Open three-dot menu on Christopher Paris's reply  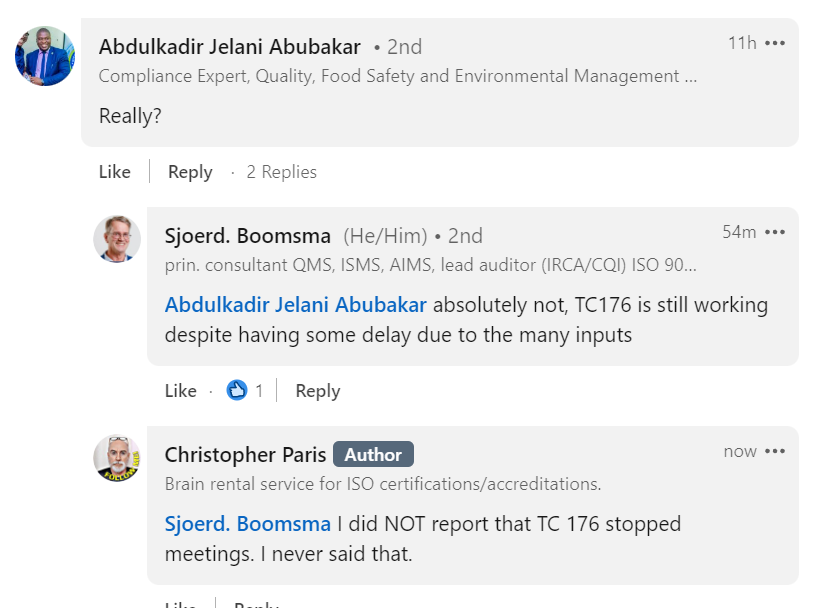775,451
